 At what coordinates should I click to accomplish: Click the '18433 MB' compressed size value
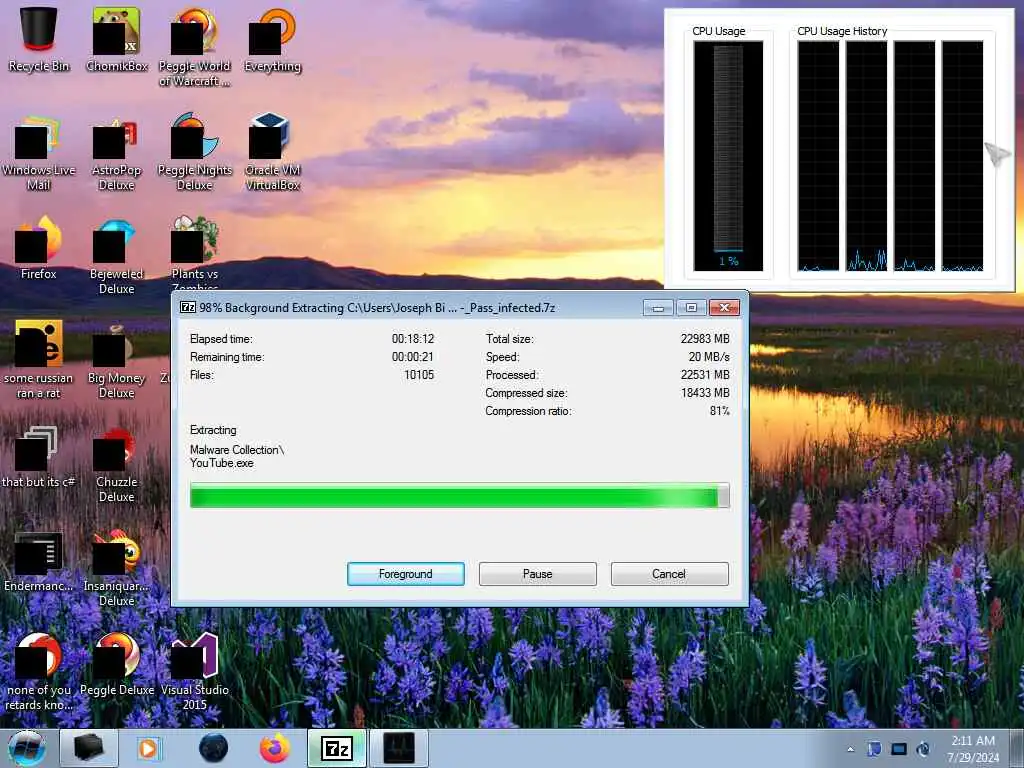[705, 393]
